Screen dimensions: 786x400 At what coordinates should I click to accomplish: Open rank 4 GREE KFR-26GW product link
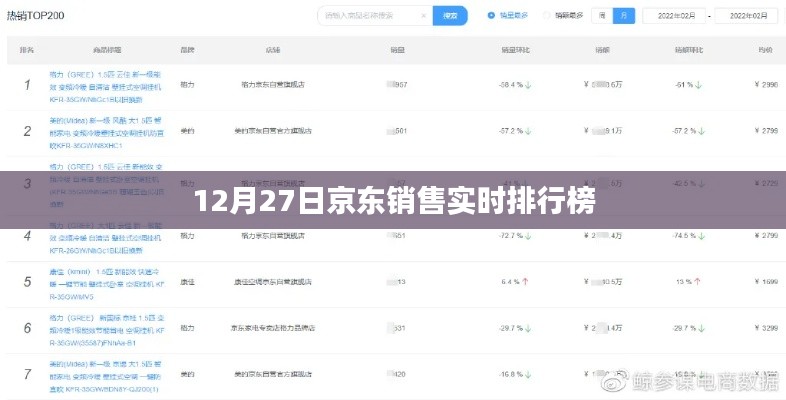(x=106, y=238)
